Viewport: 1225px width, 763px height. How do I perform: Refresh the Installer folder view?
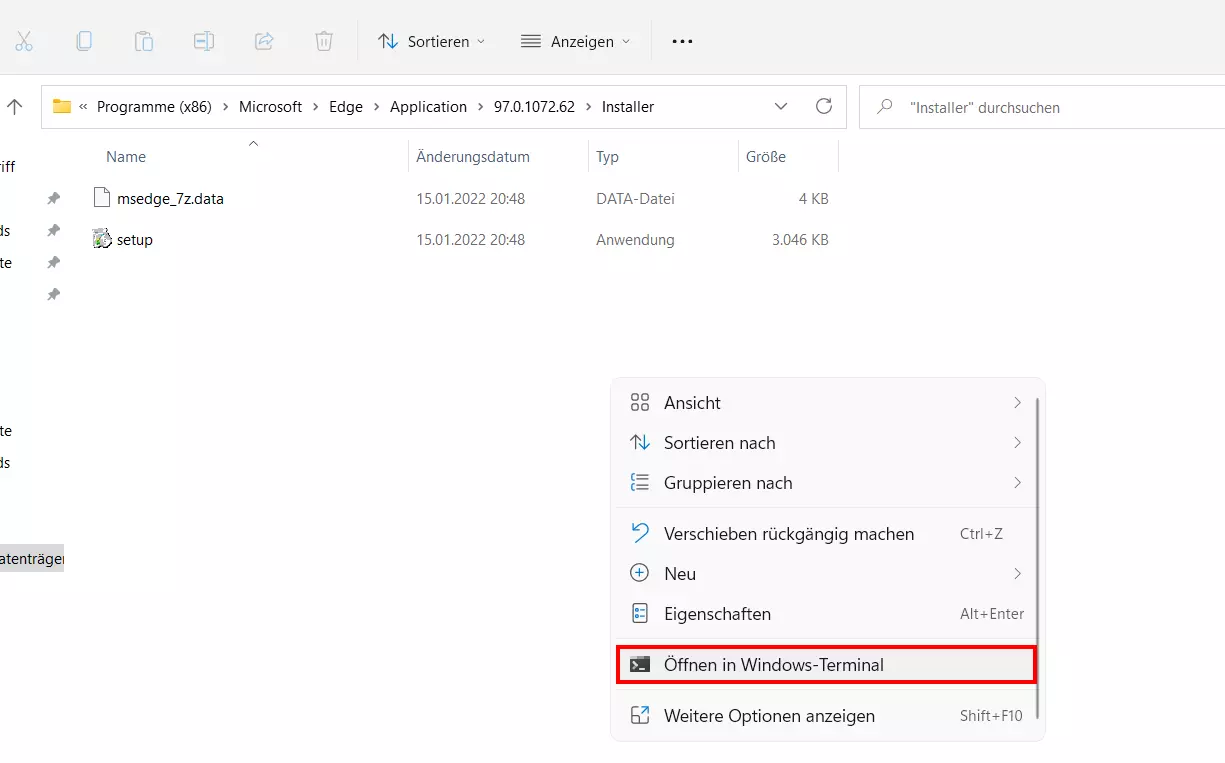tap(824, 106)
